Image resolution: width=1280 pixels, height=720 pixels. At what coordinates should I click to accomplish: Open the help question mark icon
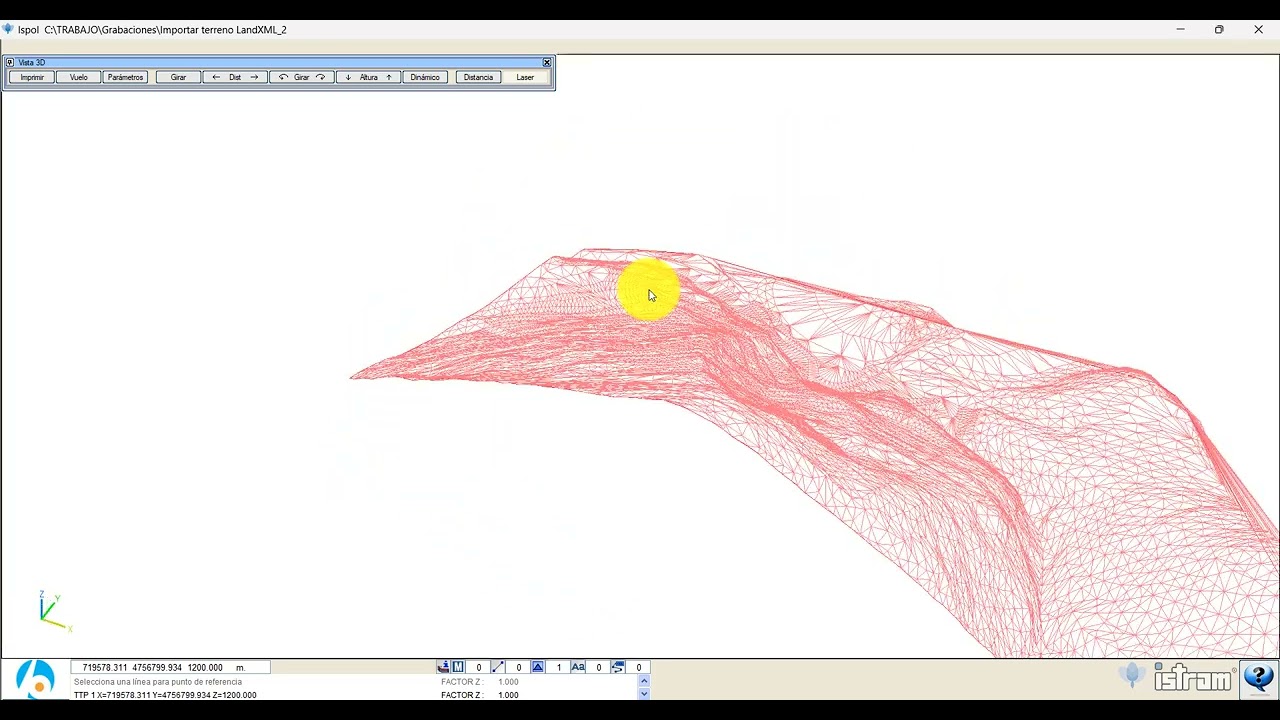pos(1259,679)
